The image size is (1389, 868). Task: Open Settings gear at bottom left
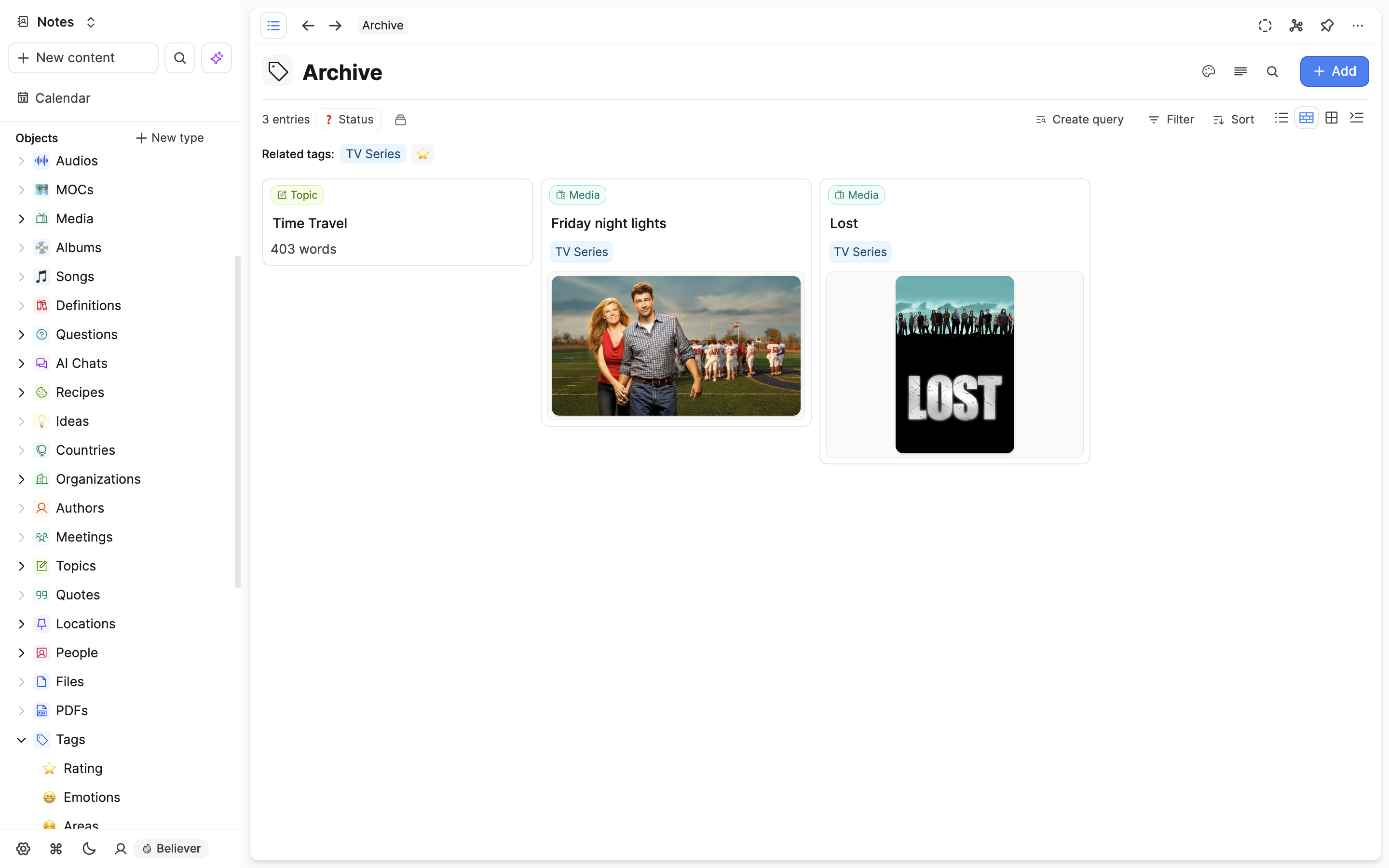23,849
